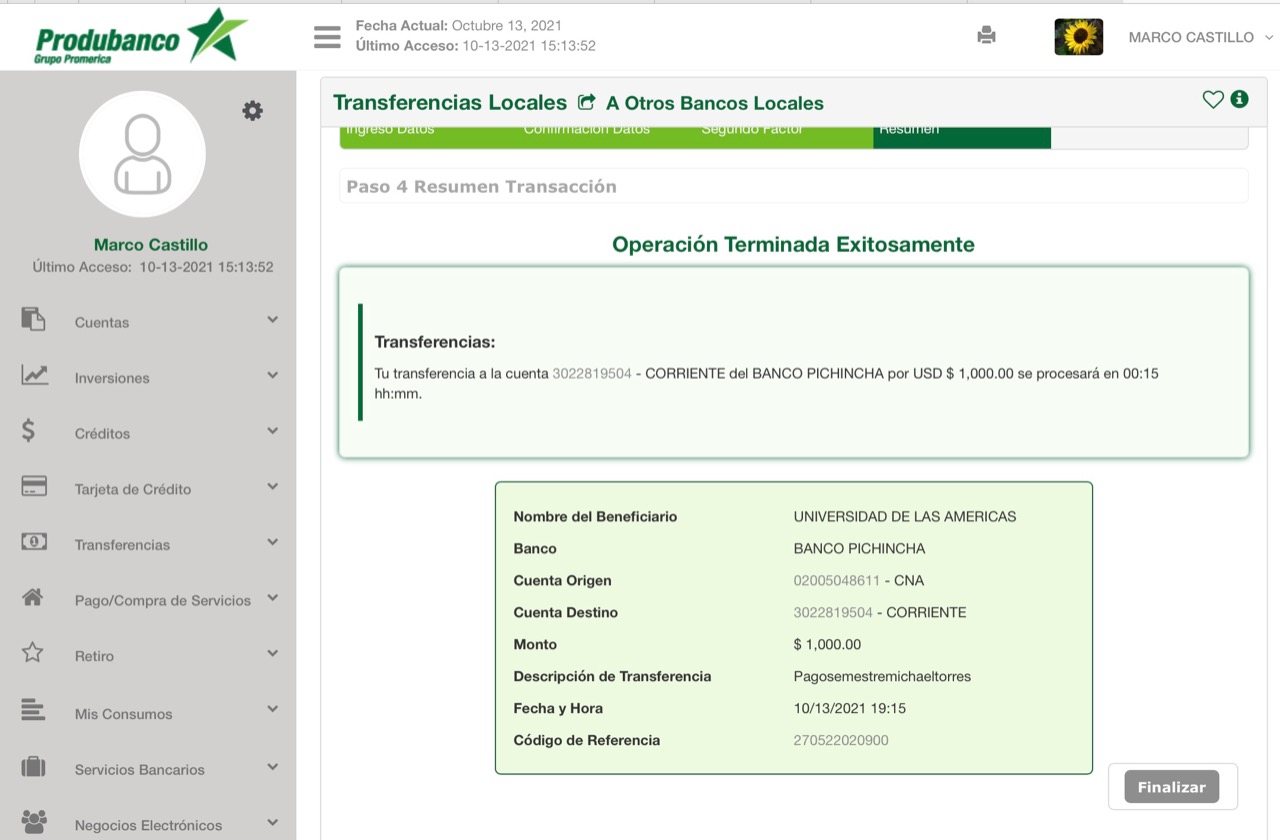Screen dimensions: 1280x840
Task: Click destination account number 3022819504 link
Action: (x=833, y=612)
